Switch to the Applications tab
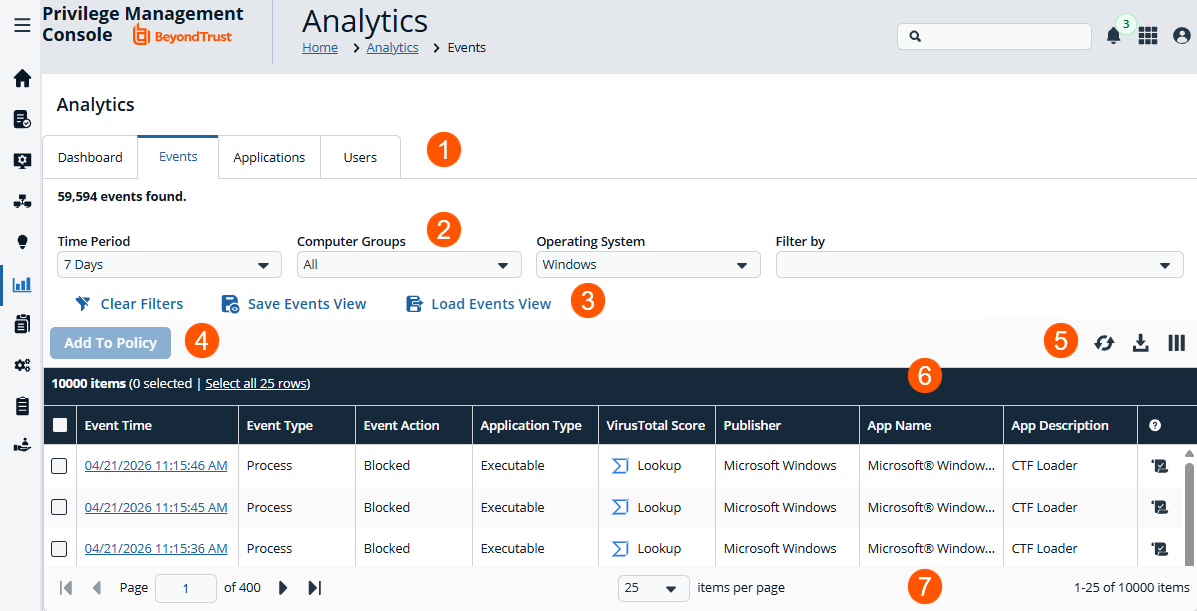The height and width of the screenshot is (611, 1197). pyautogui.click(x=269, y=157)
